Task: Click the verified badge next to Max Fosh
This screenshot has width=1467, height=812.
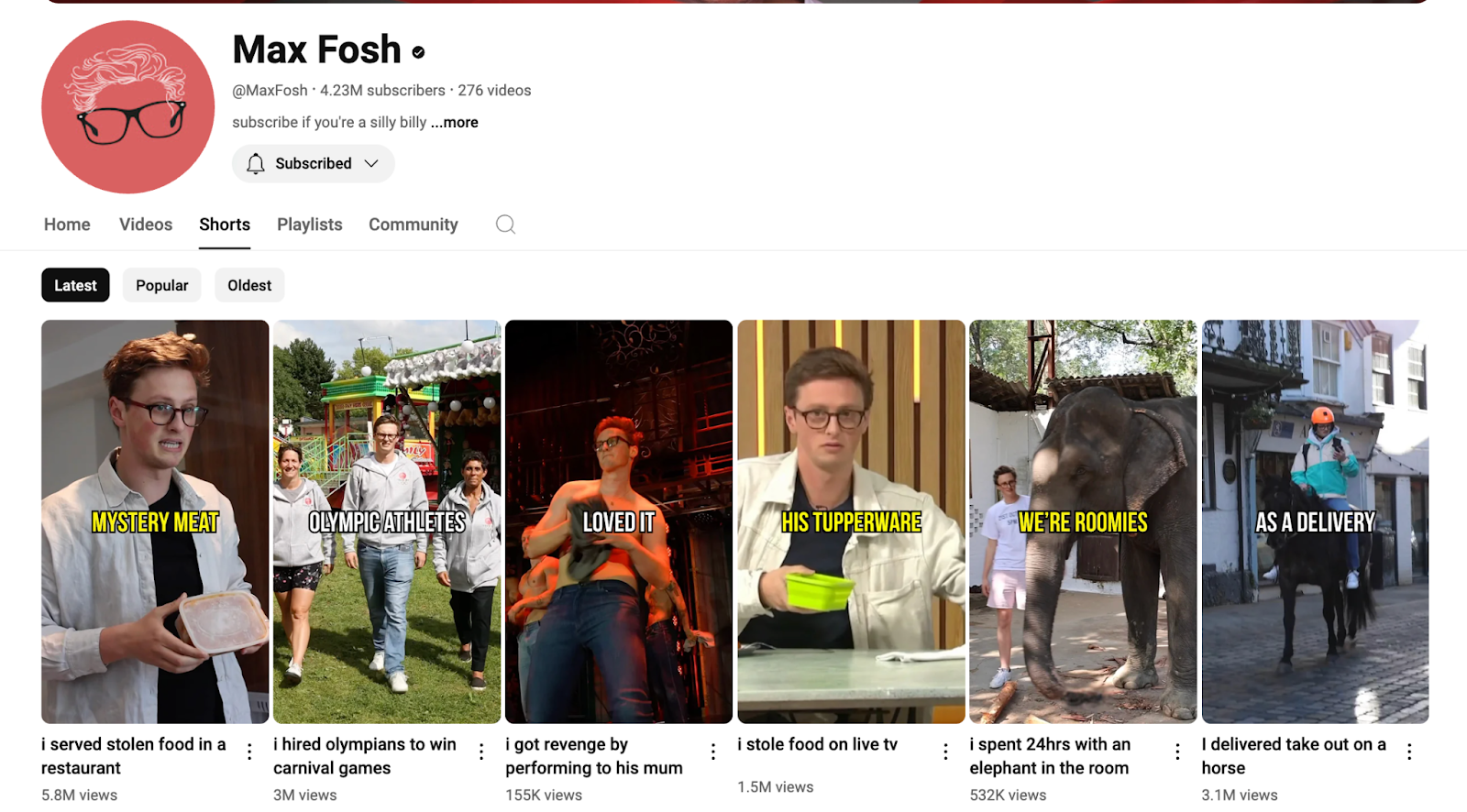Action: [x=418, y=52]
